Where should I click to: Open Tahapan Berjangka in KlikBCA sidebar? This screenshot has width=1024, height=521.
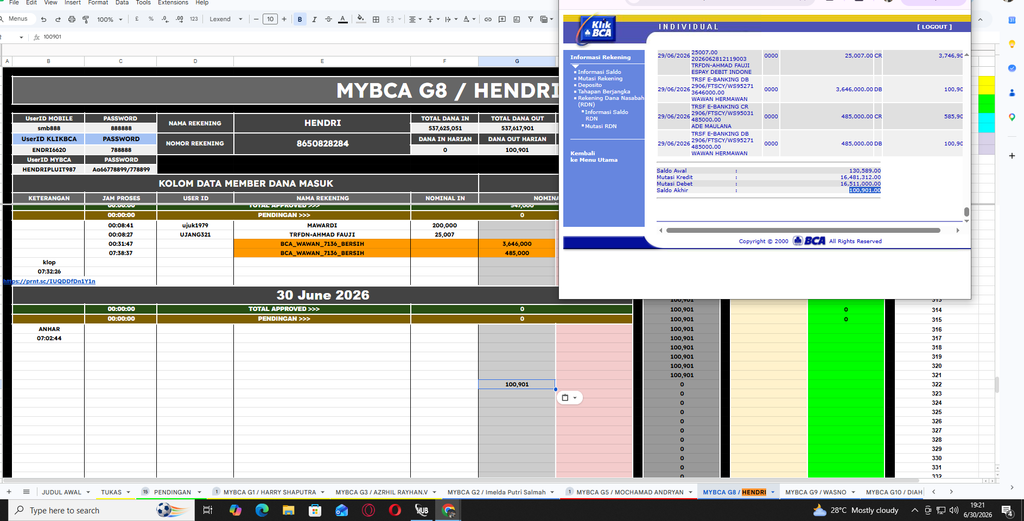[604, 91]
